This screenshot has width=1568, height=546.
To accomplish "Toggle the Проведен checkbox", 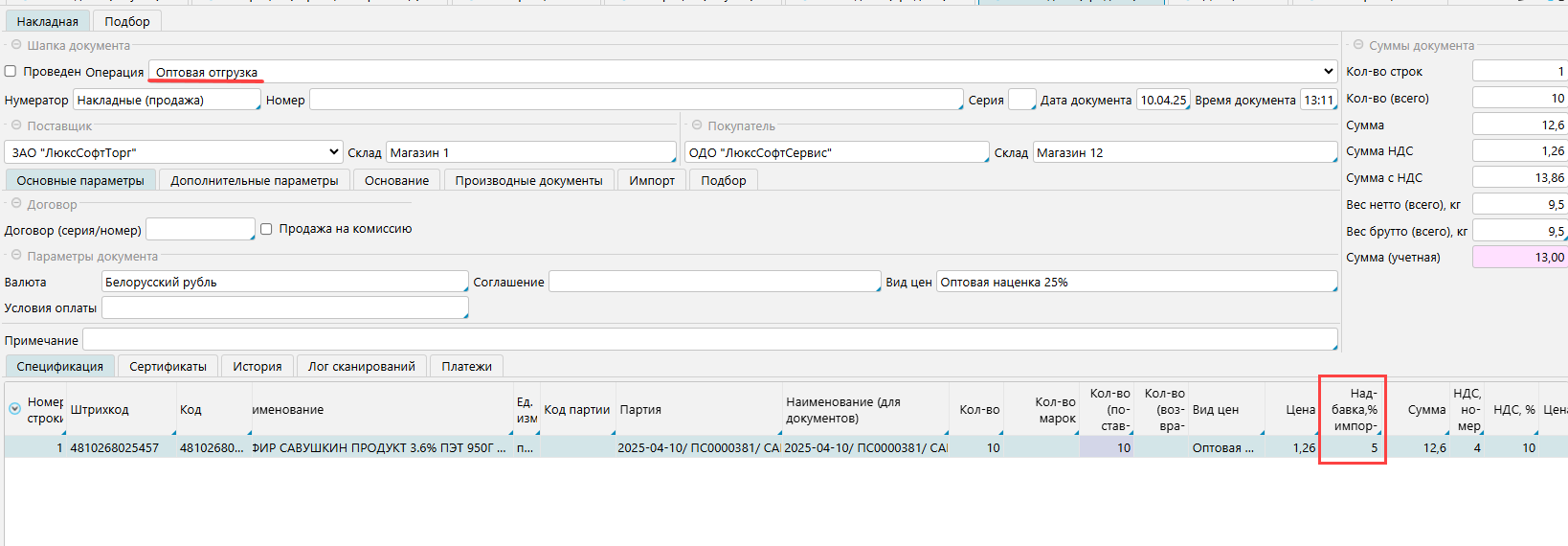I will coord(11,72).
